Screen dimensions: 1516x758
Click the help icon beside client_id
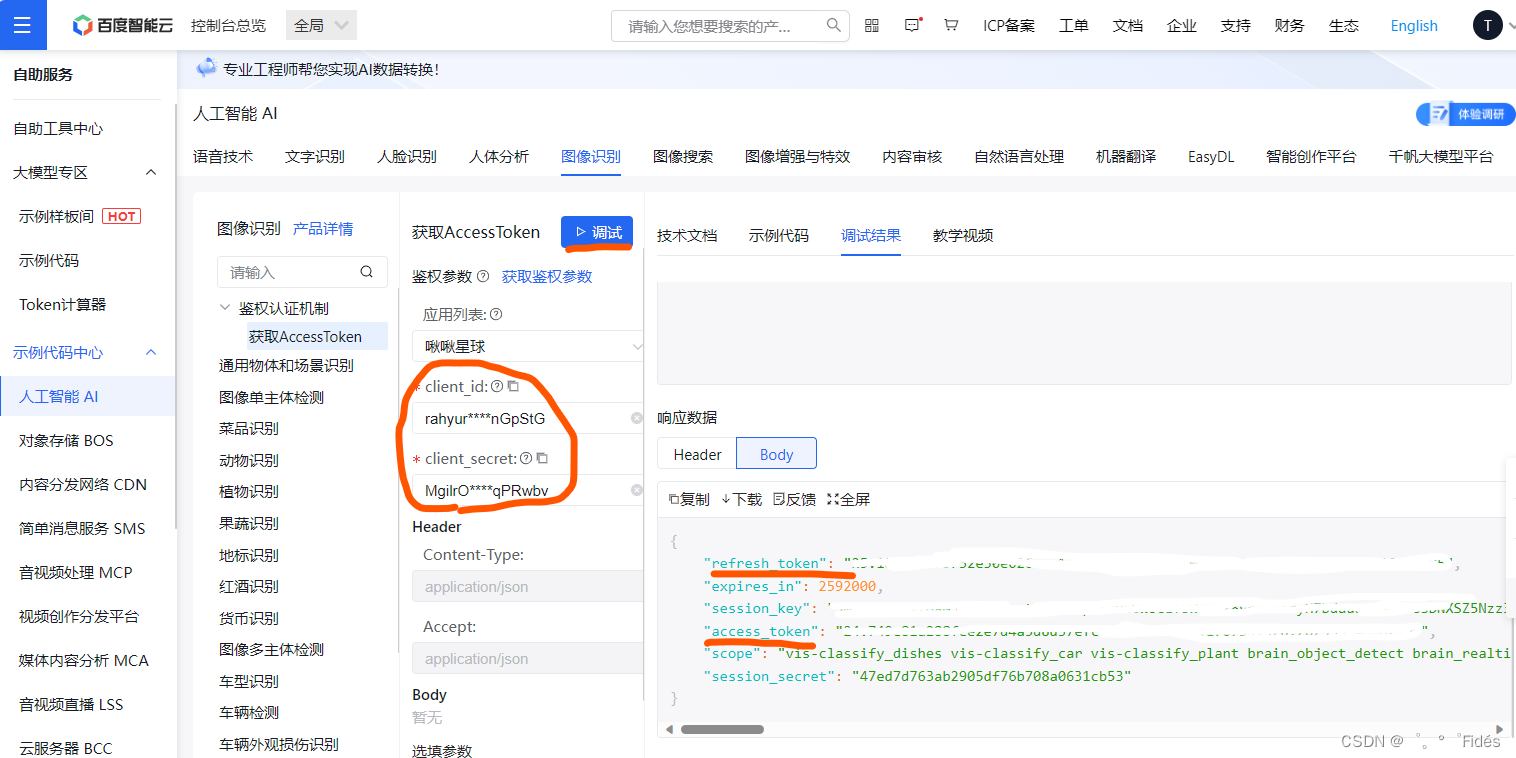point(497,386)
